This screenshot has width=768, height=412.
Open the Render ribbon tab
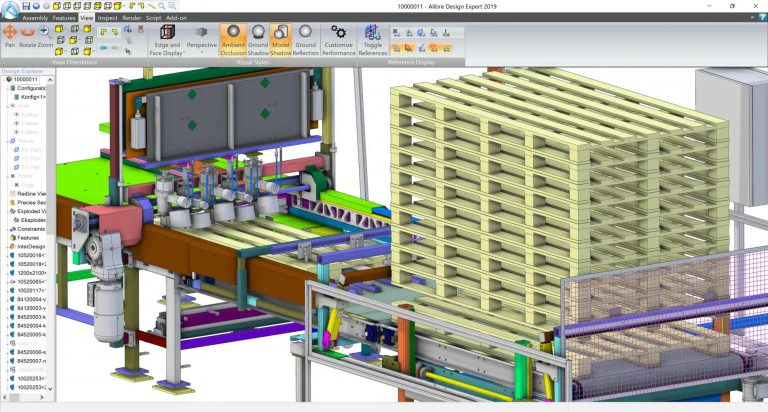coord(132,18)
